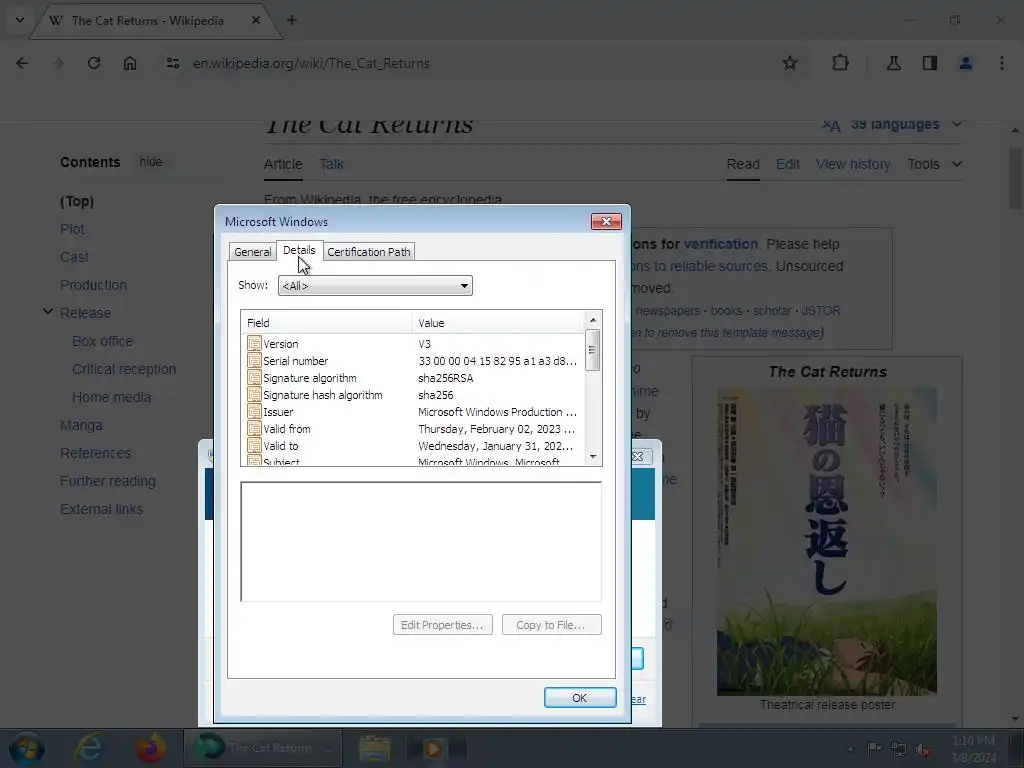Viewport: 1024px width, 768px height.
Task: Click the Valid from row icon
Action: [254, 428]
